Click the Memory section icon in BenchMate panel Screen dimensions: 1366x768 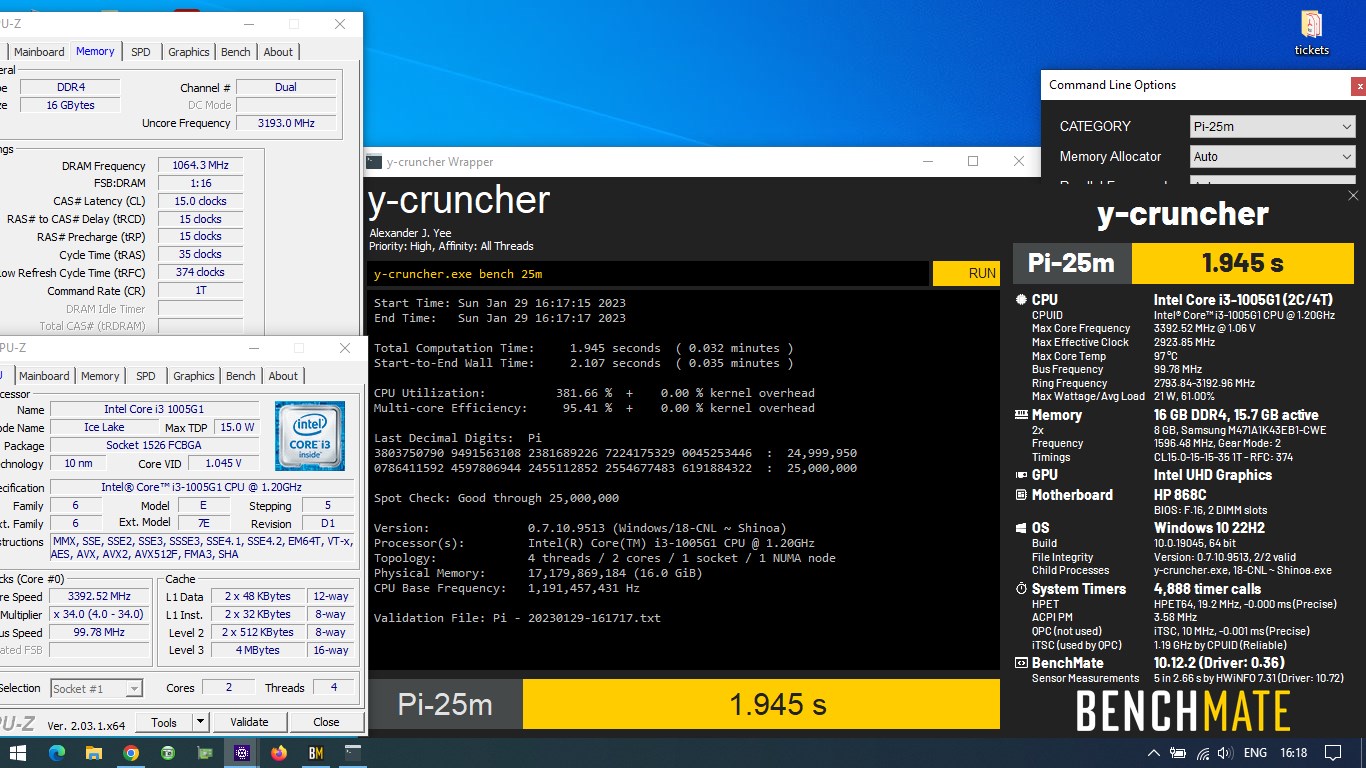click(1021, 415)
